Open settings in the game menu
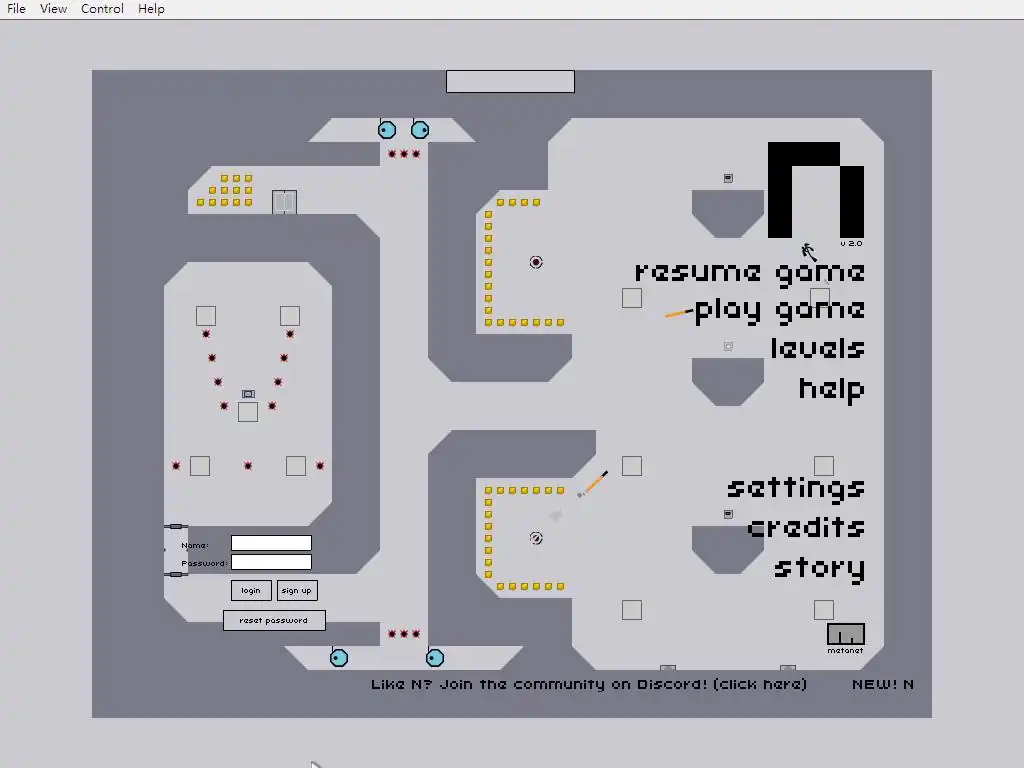 coord(796,488)
